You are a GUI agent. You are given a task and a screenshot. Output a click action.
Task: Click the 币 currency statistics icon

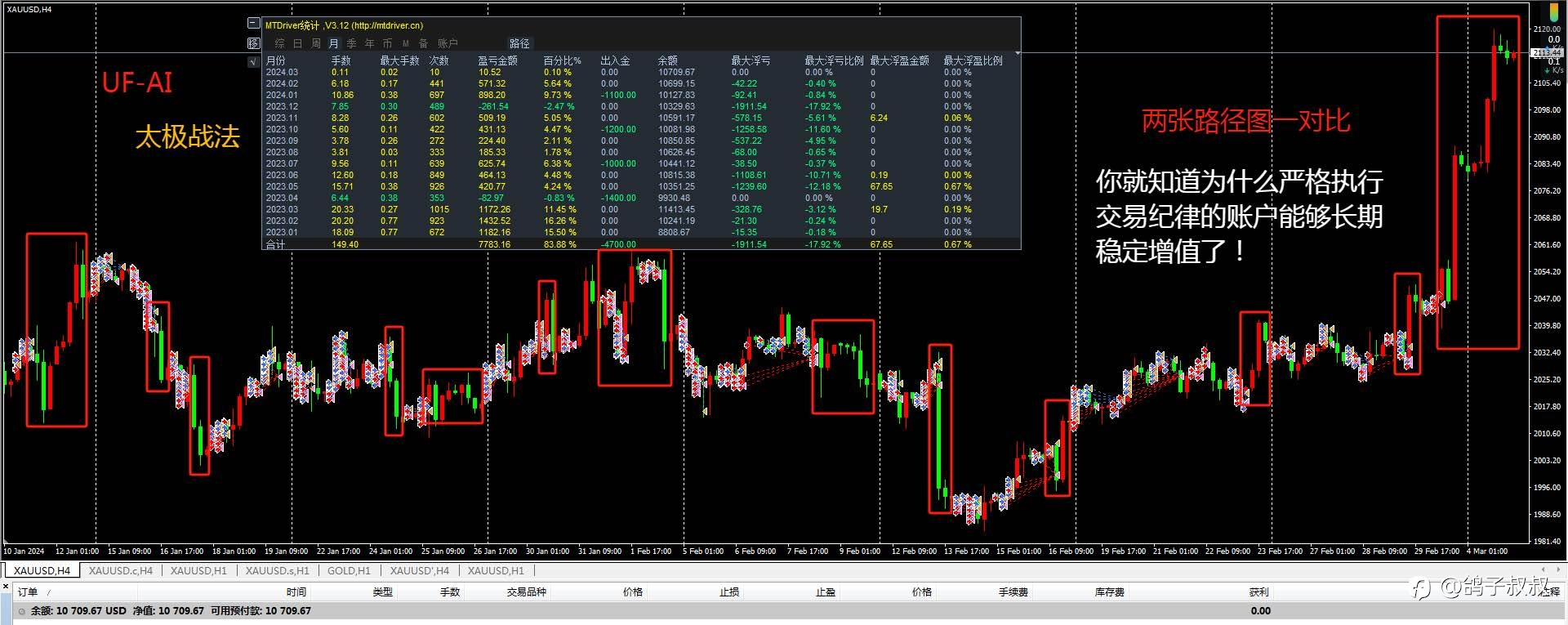(387, 43)
